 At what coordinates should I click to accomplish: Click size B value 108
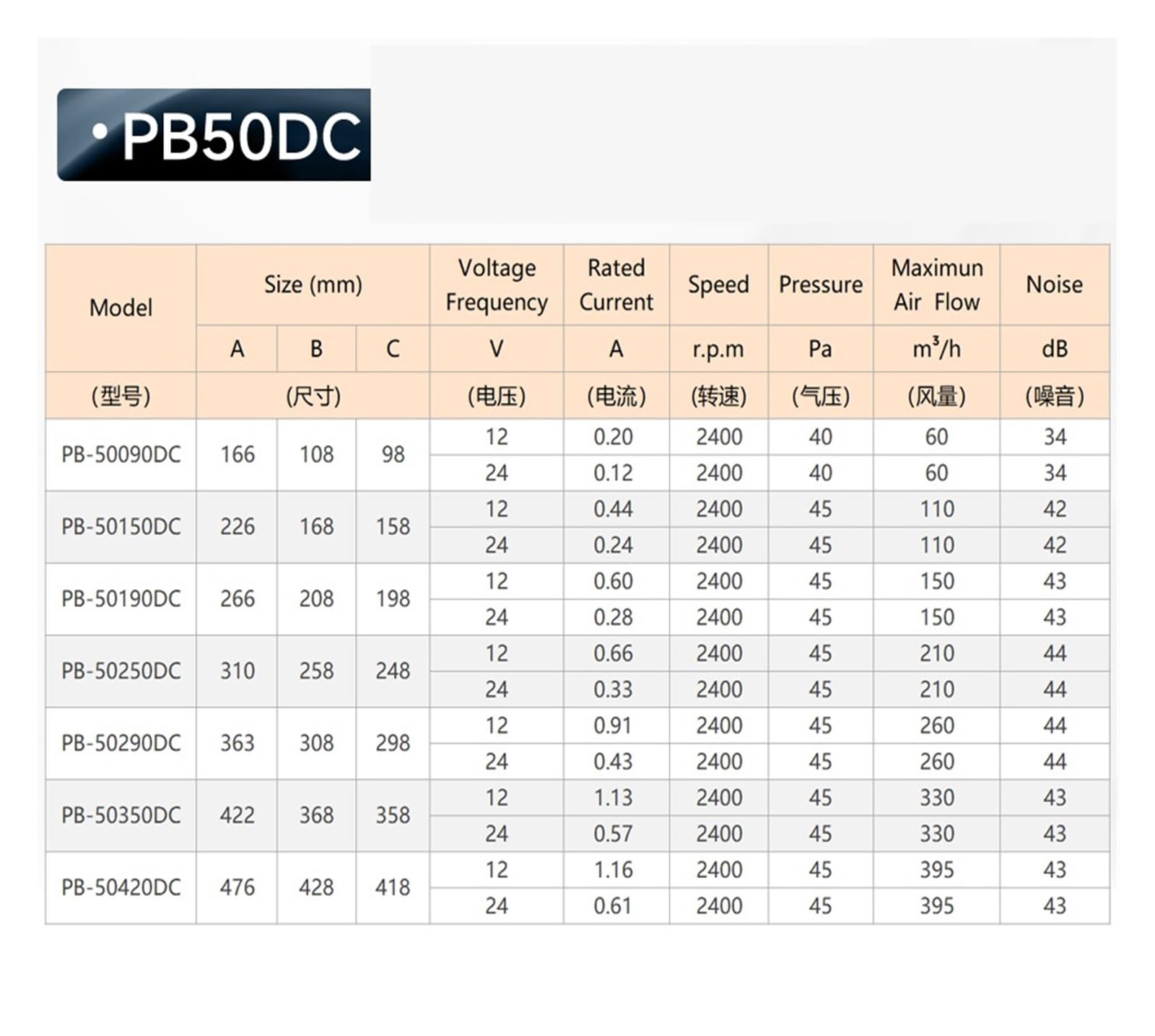pos(316,455)
